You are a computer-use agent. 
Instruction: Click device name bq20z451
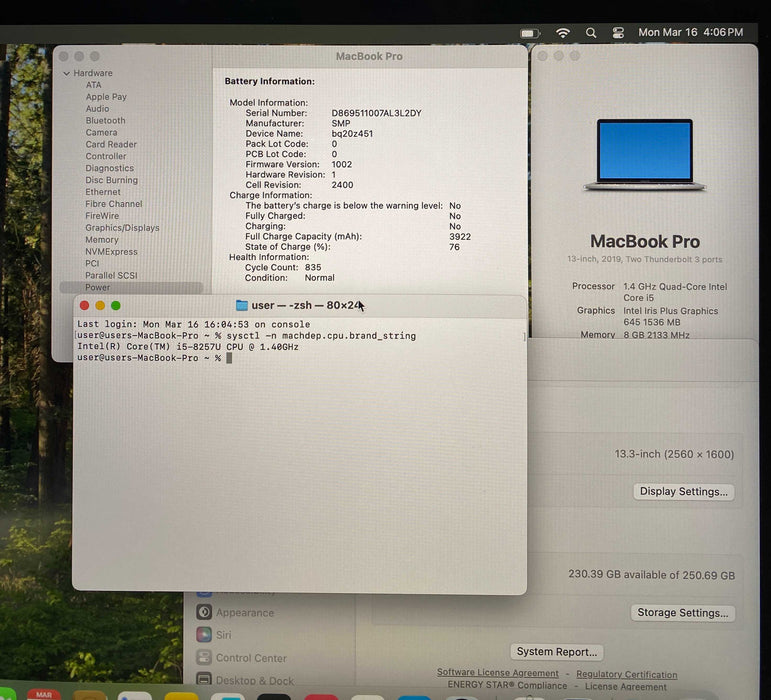(352, 134)
